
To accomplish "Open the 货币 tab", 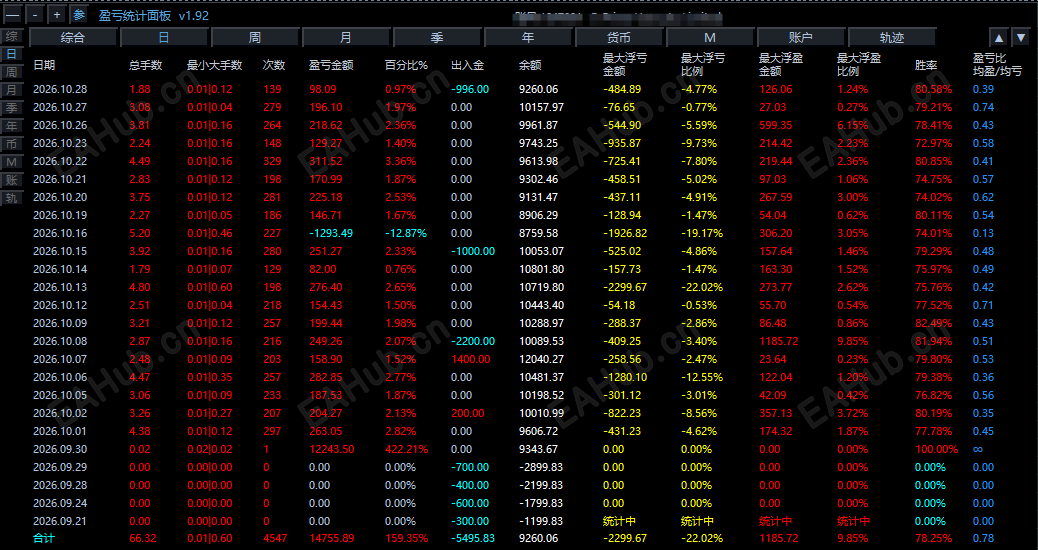I will (x=619, y=38).
